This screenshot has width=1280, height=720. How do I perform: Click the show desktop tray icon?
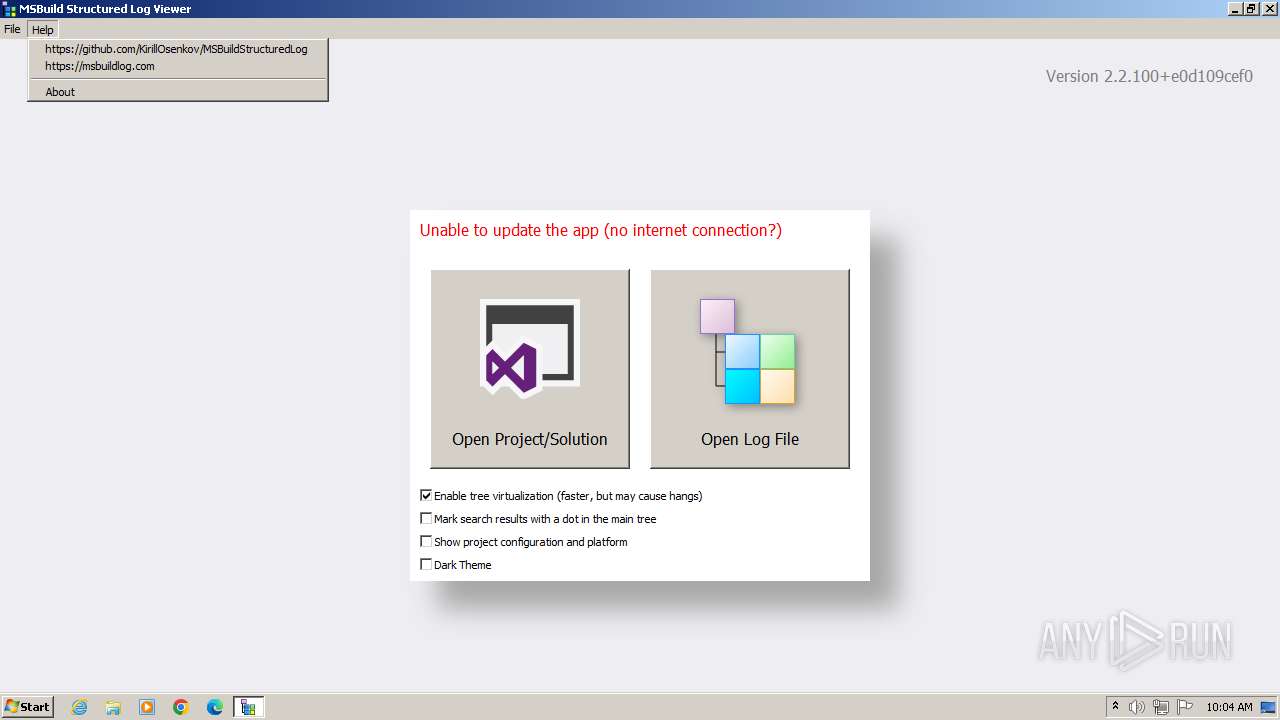(1269, 707)
